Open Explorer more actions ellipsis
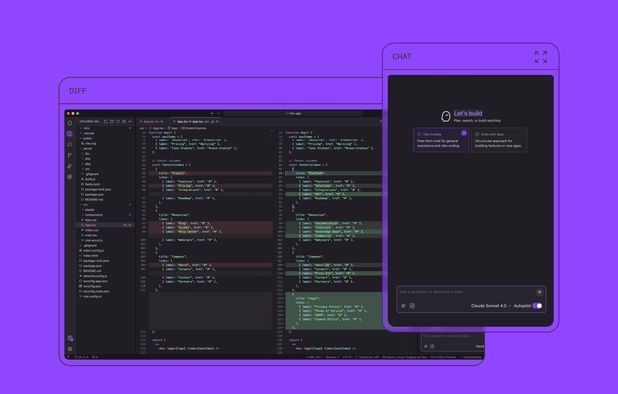This screenshot has width=618, height=394. (130, 122)
